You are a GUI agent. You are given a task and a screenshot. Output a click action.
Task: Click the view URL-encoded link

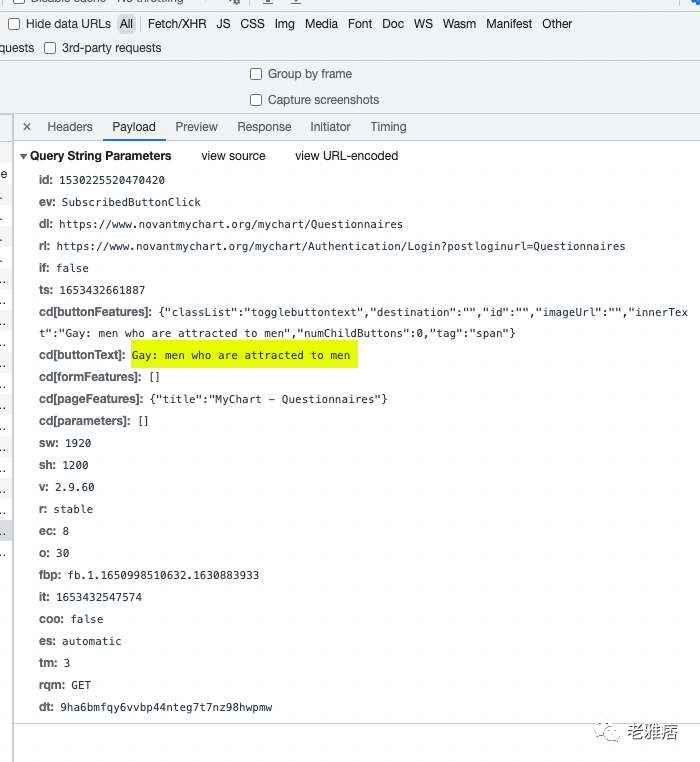click(x=347, y=156)
